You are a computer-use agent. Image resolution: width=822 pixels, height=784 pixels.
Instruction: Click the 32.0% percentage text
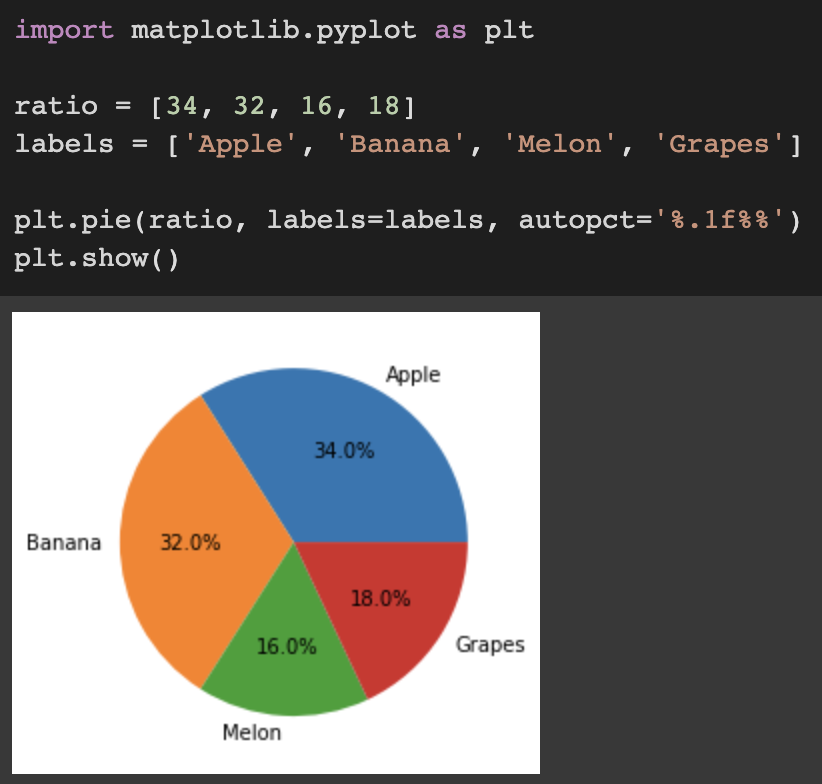(x=190, y=543)
